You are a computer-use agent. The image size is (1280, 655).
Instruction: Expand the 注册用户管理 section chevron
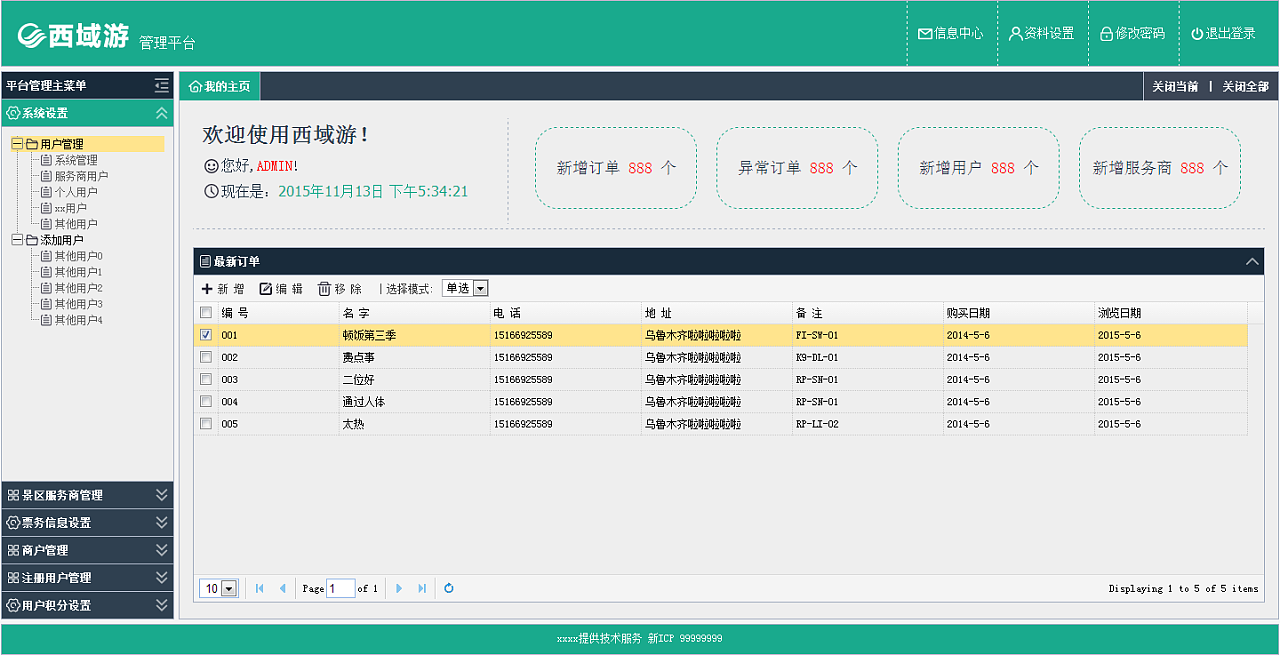(162, 578)
